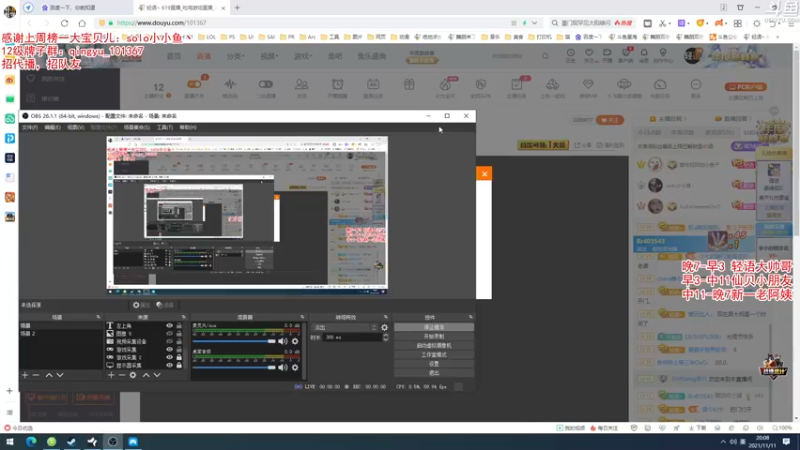The width and height of the screenshot is (800, 450).
Task: Unlock the 显示器采集 source
Action: (179, 365)
